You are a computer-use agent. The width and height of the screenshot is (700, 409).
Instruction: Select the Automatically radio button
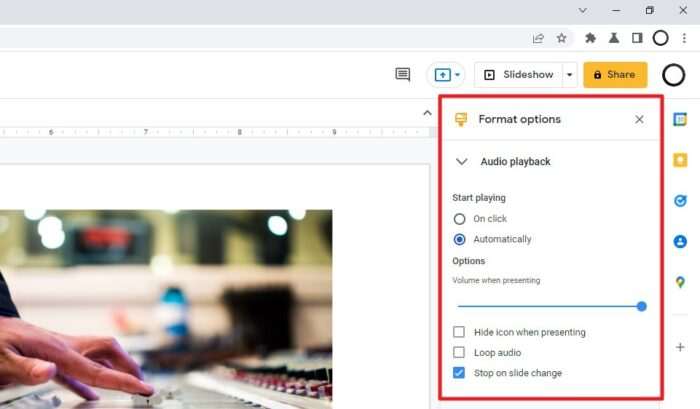459,239
